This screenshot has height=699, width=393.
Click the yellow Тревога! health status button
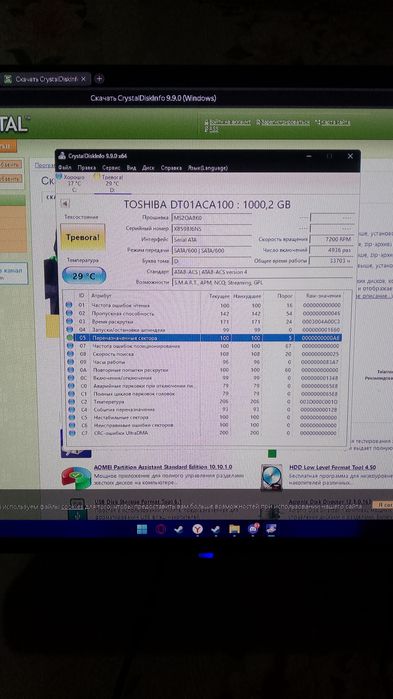coord(83,237)
